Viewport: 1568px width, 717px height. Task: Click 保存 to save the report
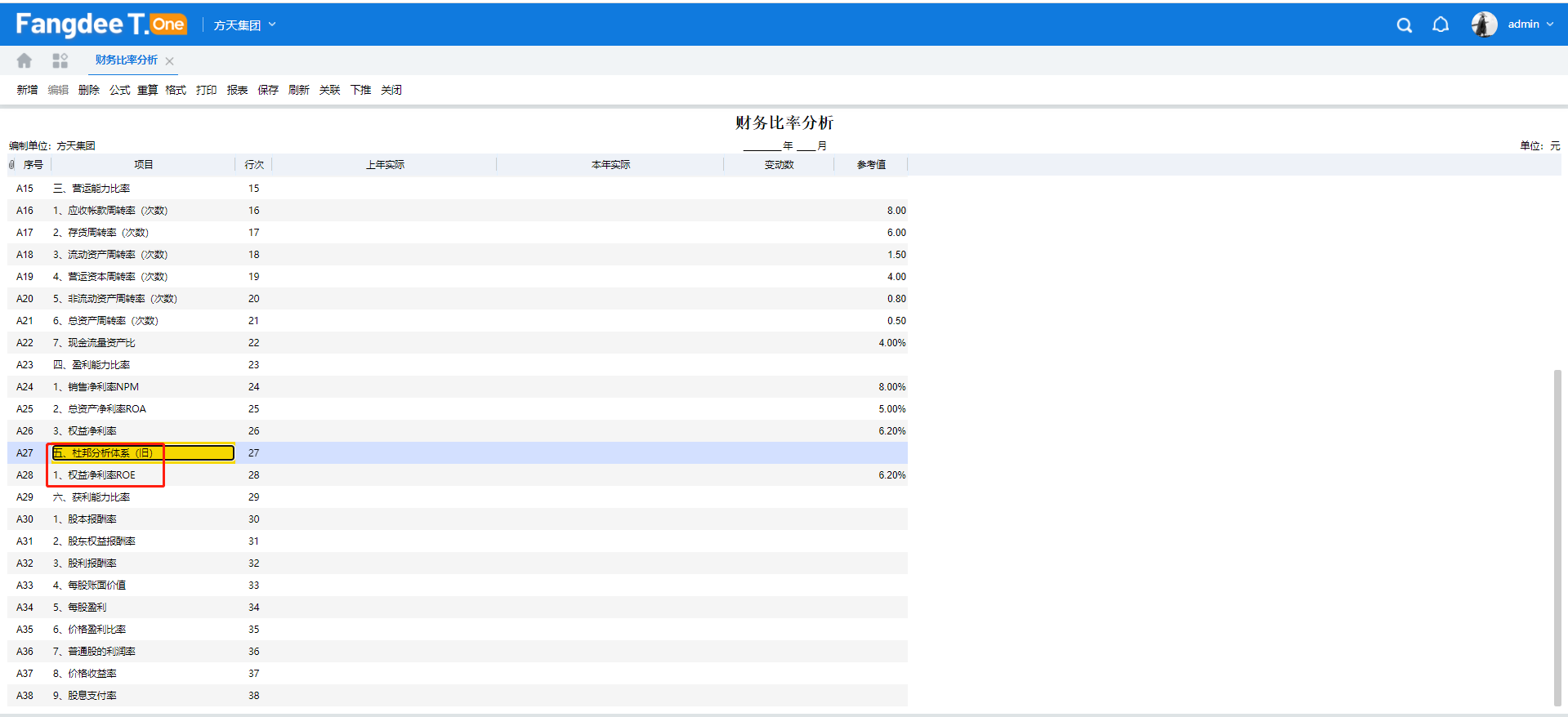268,90
